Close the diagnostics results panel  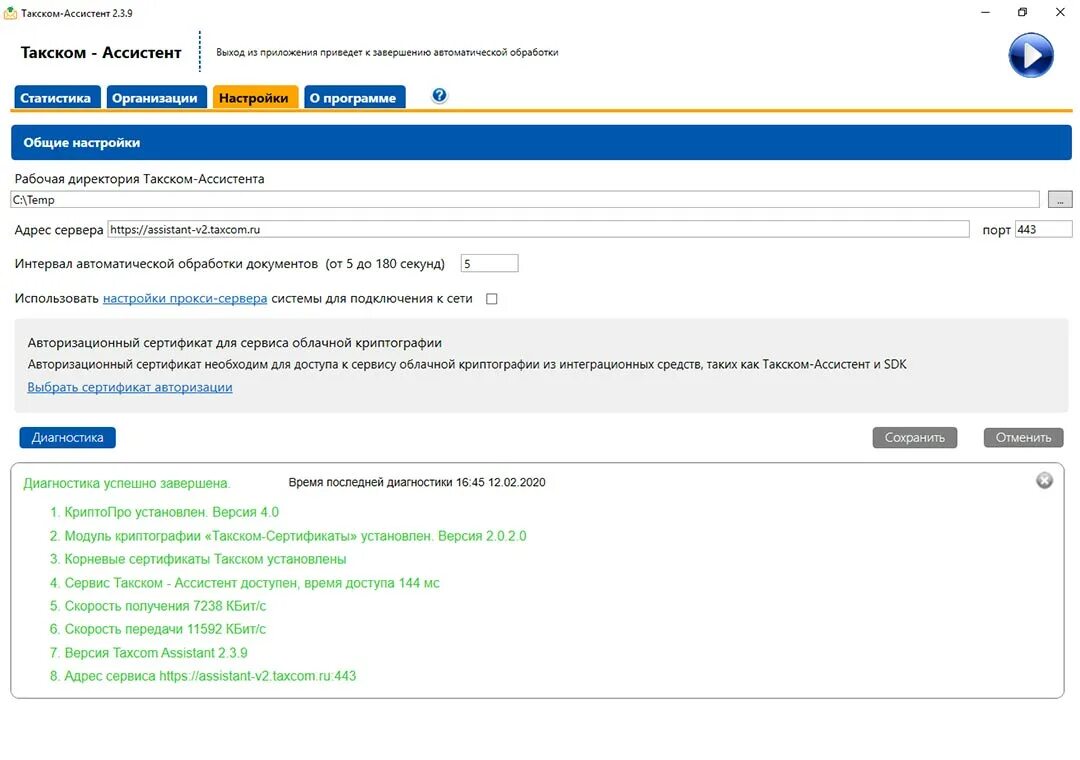point(1044,480)
